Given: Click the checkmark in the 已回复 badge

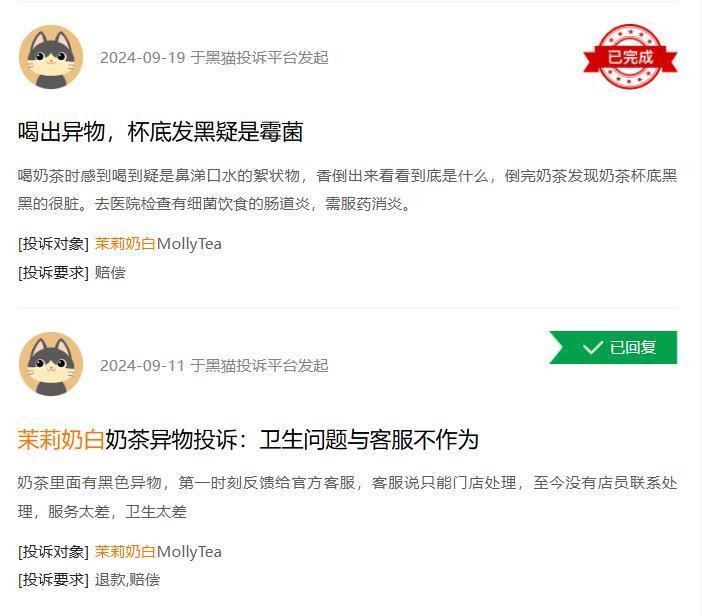Looking at the screenshot, I should [593, 347].
